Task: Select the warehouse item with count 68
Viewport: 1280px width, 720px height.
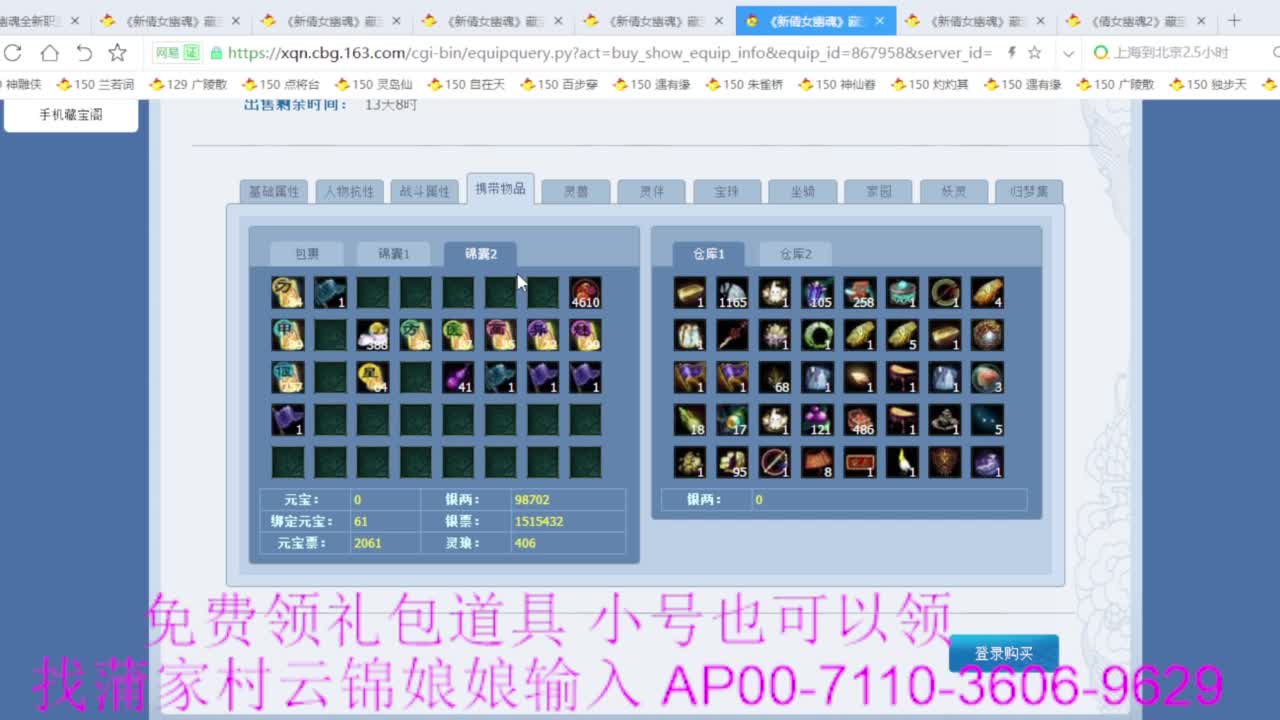Action: tap(775, 377)
